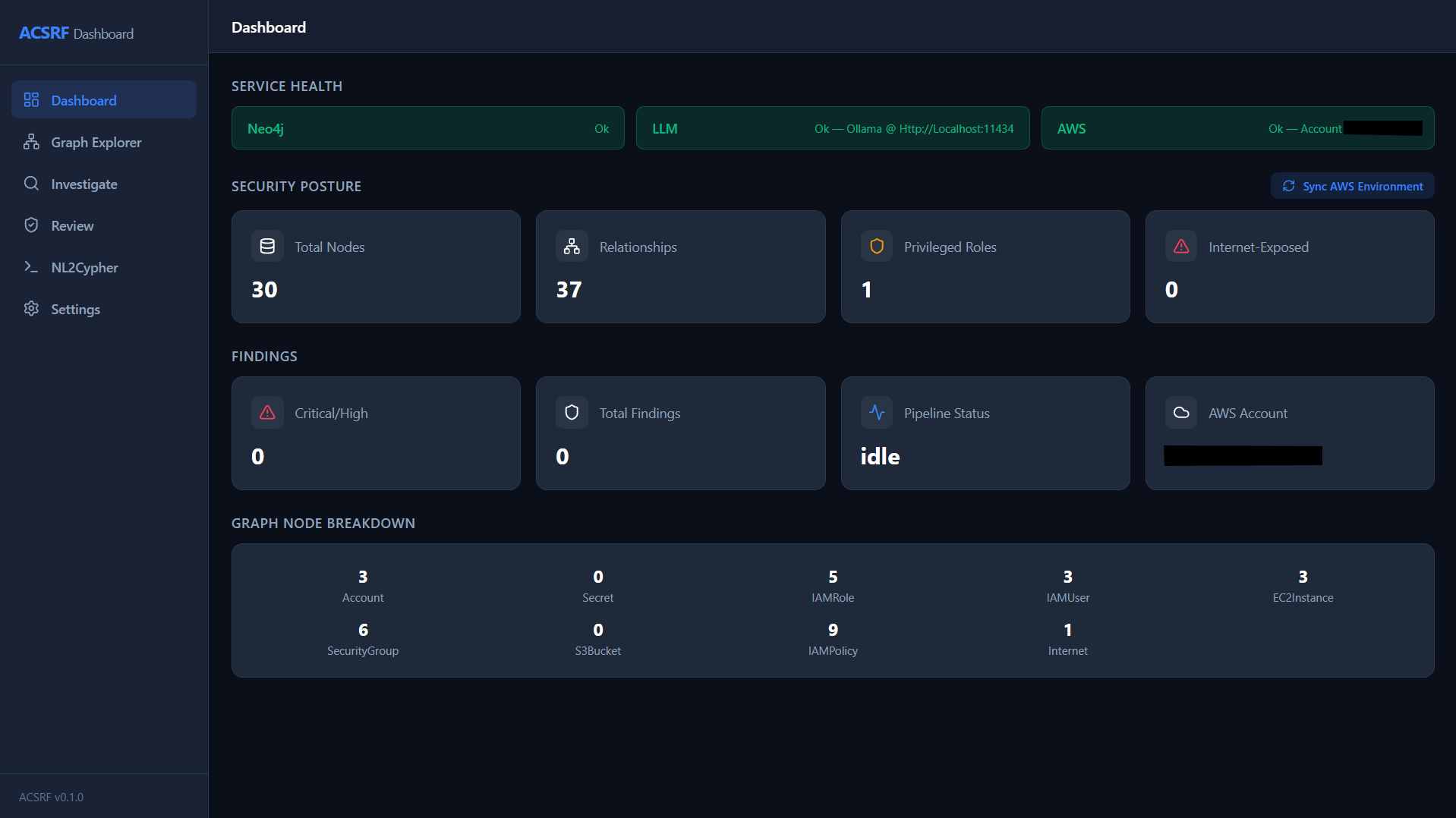Click the SERVICE HEALTH section heading
The image size is (1456, 818).
point(287,87)
